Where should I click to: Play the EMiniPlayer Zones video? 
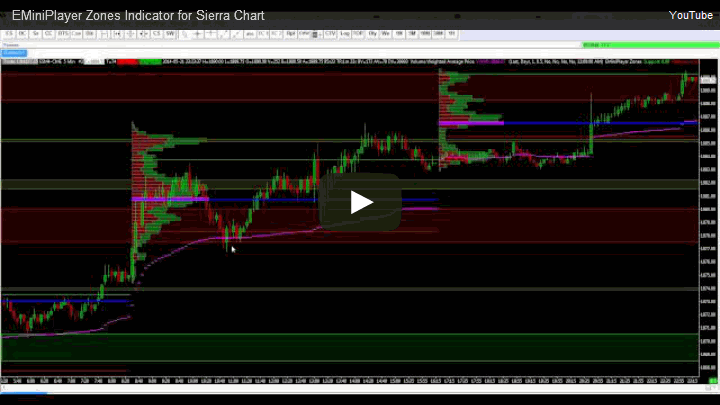click(x=360, y=202)
